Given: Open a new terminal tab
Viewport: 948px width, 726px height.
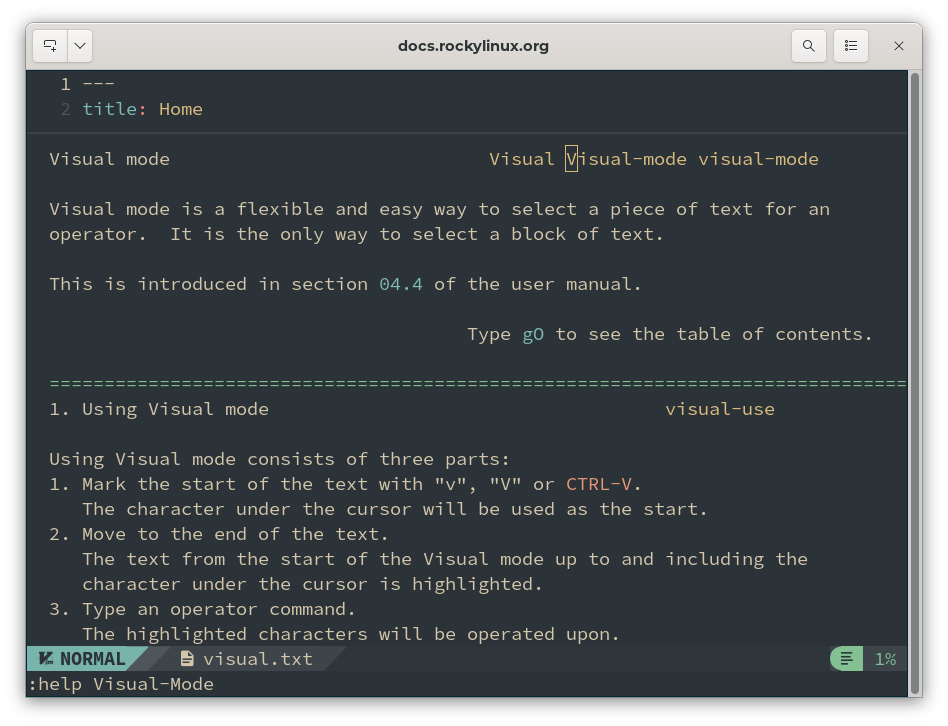Looking at the screenshot, I should tap(49, 45).
